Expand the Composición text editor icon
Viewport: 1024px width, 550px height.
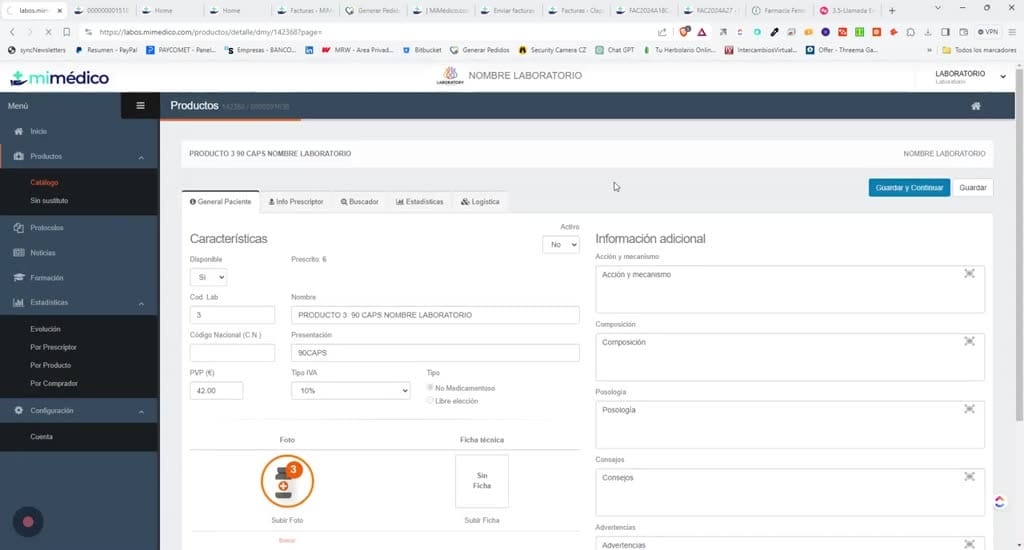(x=969, y=341)
